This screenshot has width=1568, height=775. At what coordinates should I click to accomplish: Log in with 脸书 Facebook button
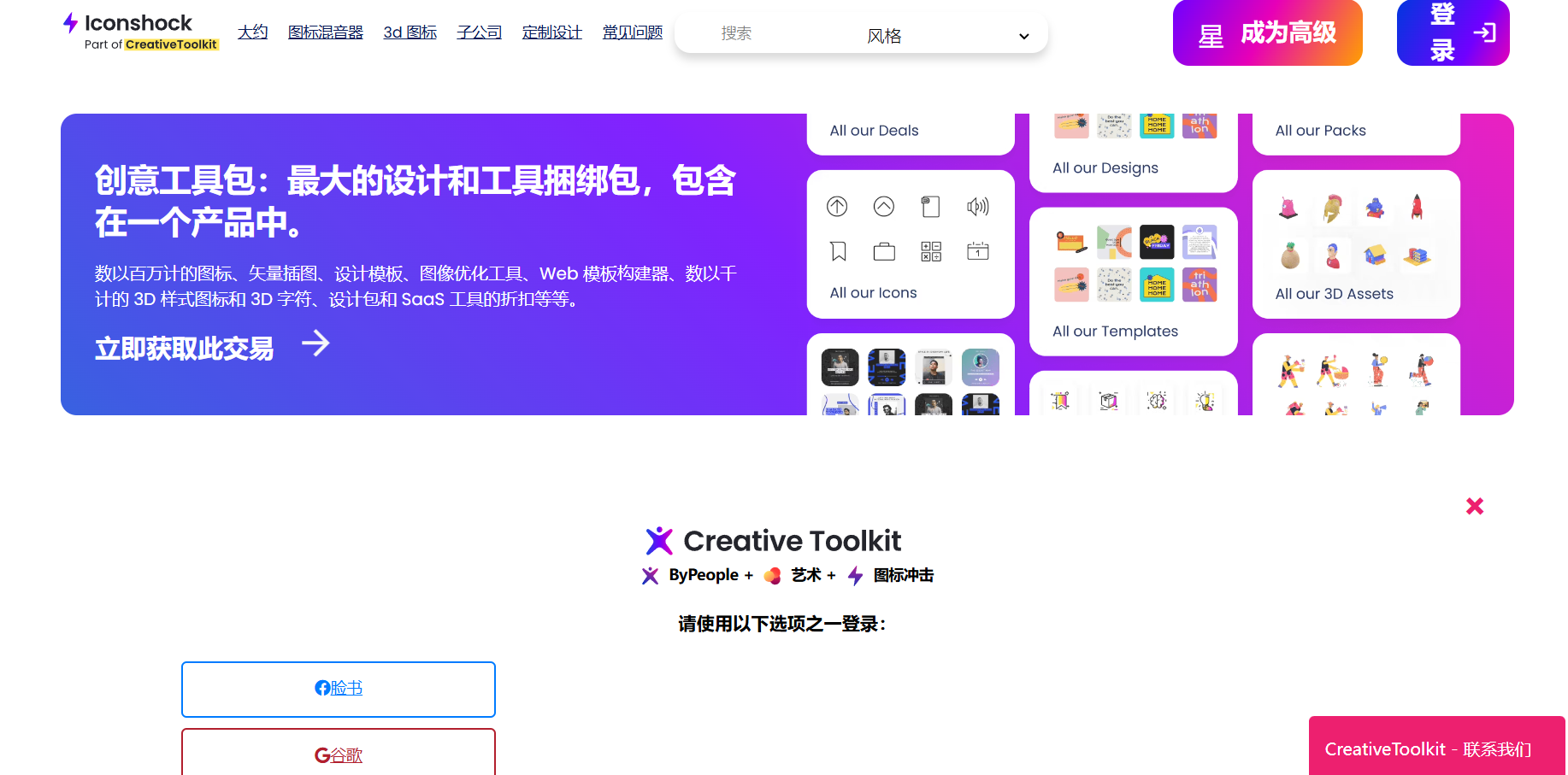(339, 689)
